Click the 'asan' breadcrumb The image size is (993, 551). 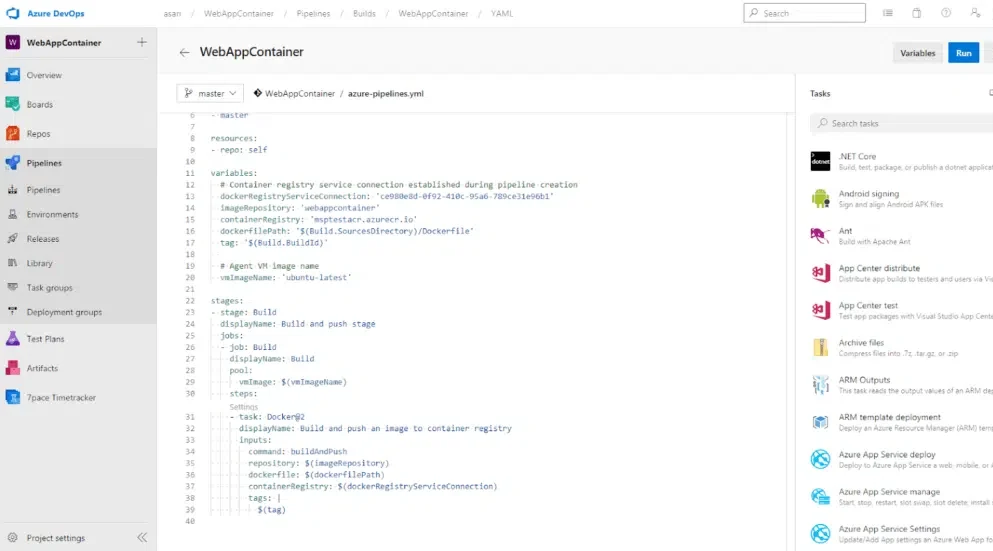pyautogui.click(x=172, y=13)
